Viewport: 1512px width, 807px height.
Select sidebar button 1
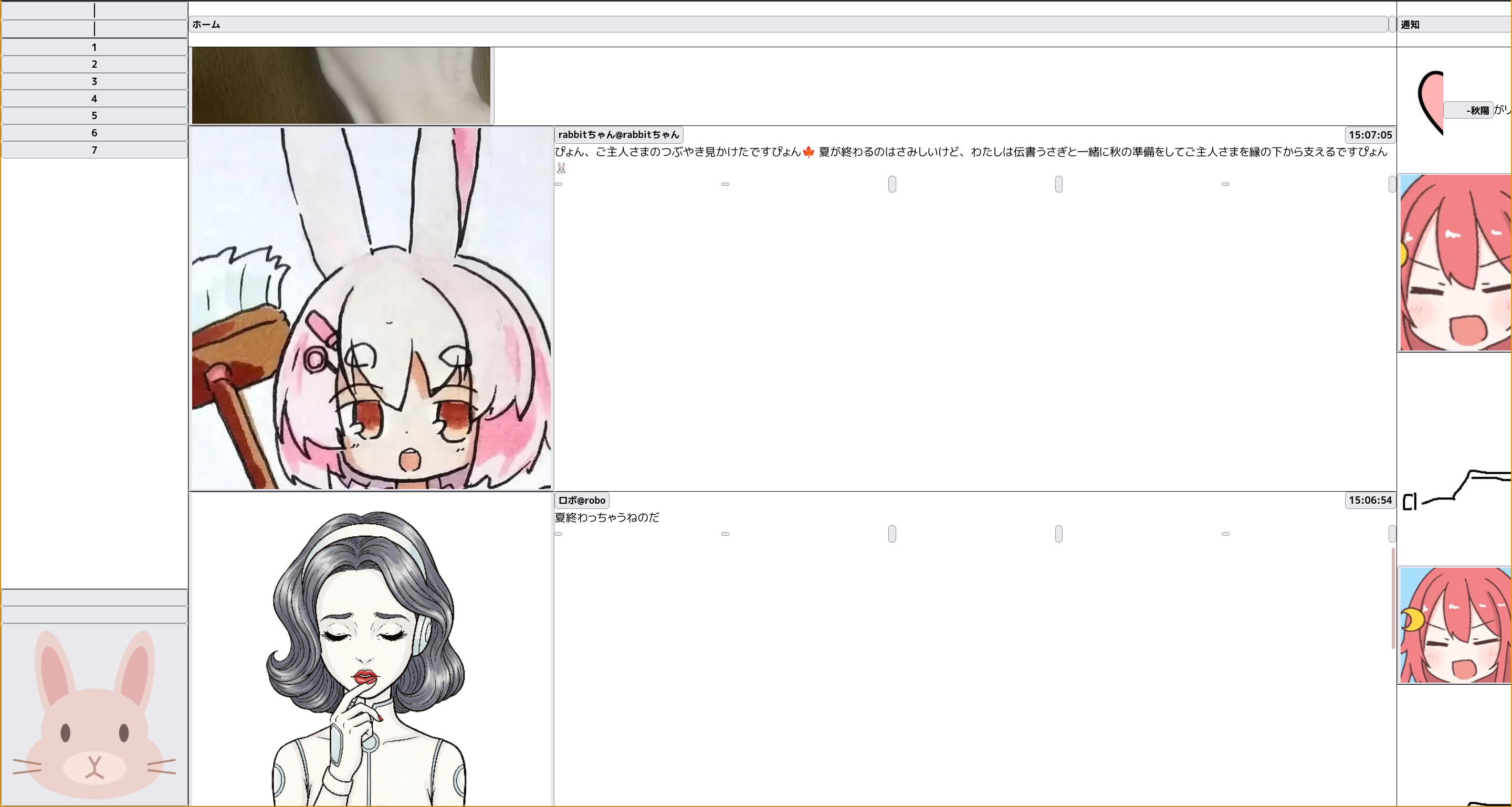tap(94, 48)
